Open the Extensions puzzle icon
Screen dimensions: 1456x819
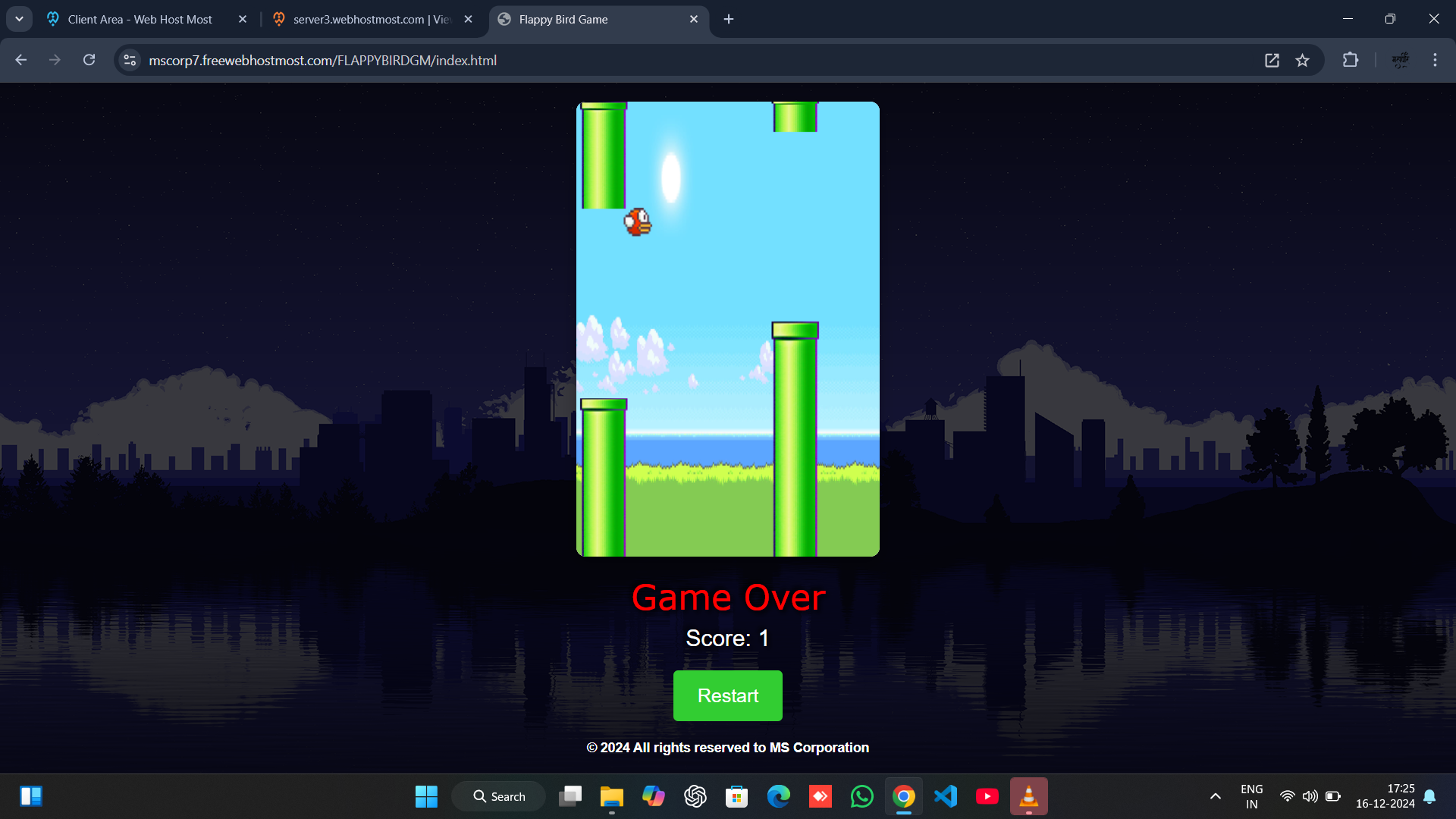[x=1351, y=60]
